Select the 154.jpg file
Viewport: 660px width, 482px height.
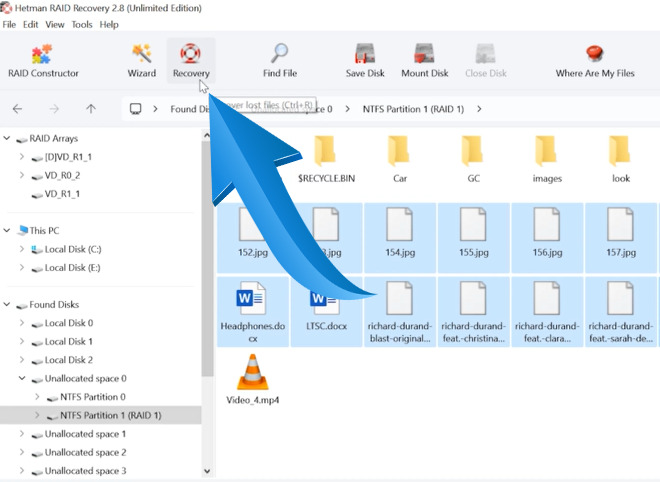click(400, 238)
